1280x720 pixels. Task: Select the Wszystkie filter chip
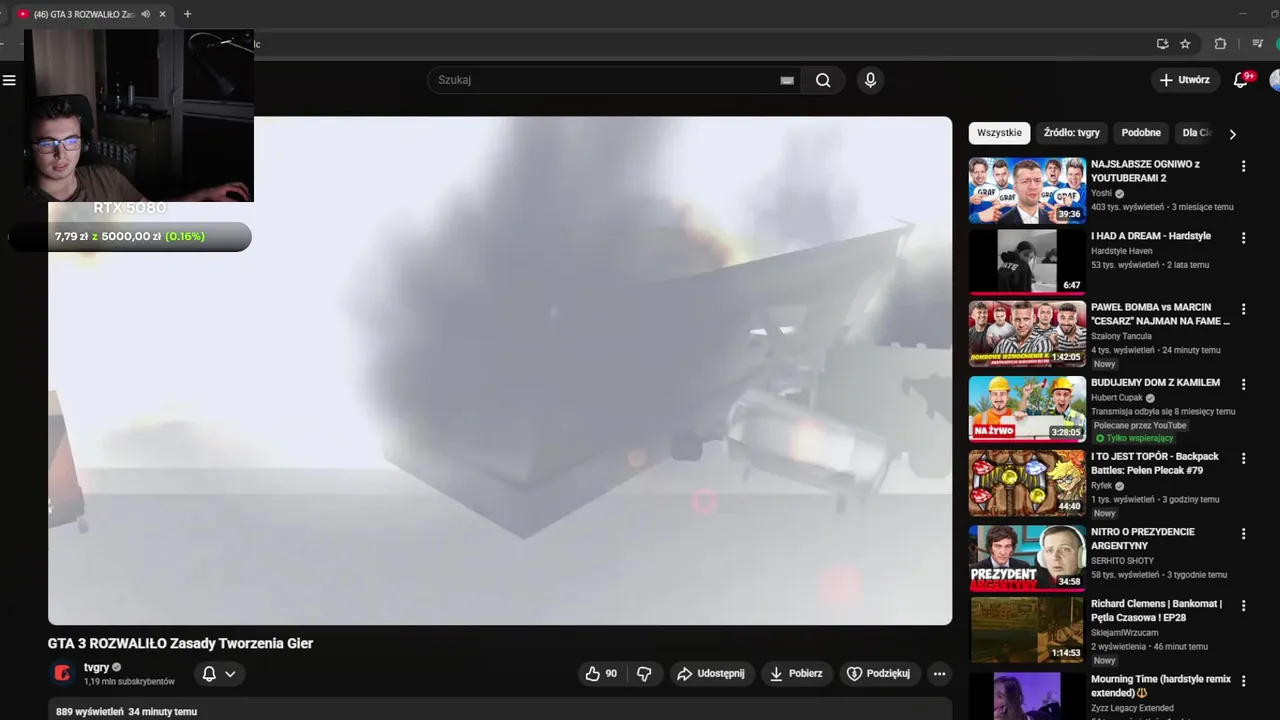(999, 133)
